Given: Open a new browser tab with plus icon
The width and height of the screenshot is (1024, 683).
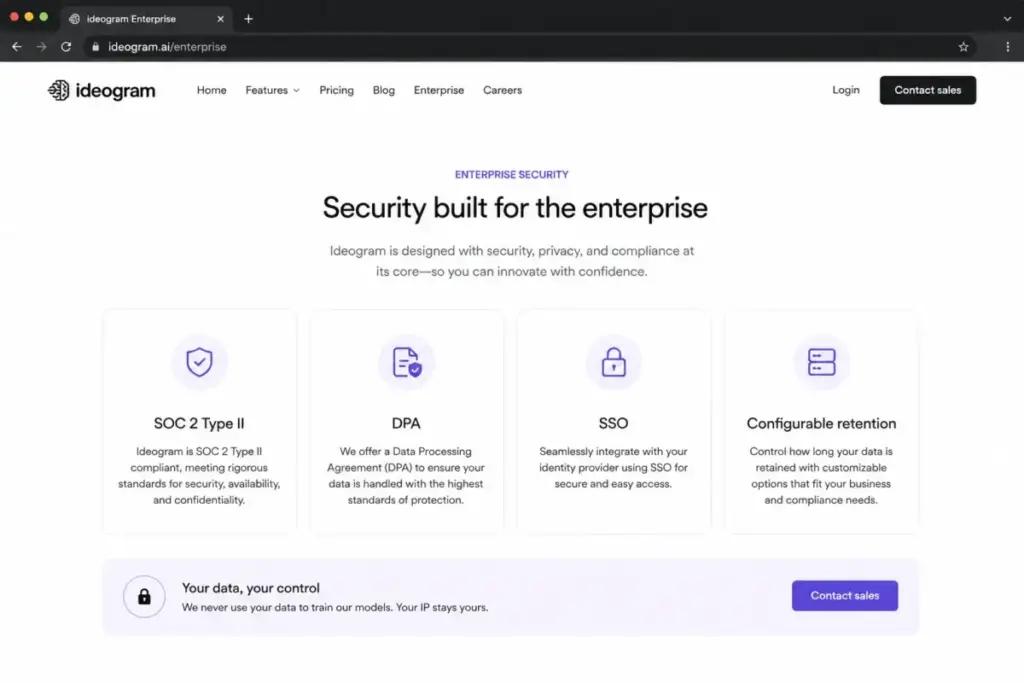Looking at the screenshot, I should pos(248,19).
